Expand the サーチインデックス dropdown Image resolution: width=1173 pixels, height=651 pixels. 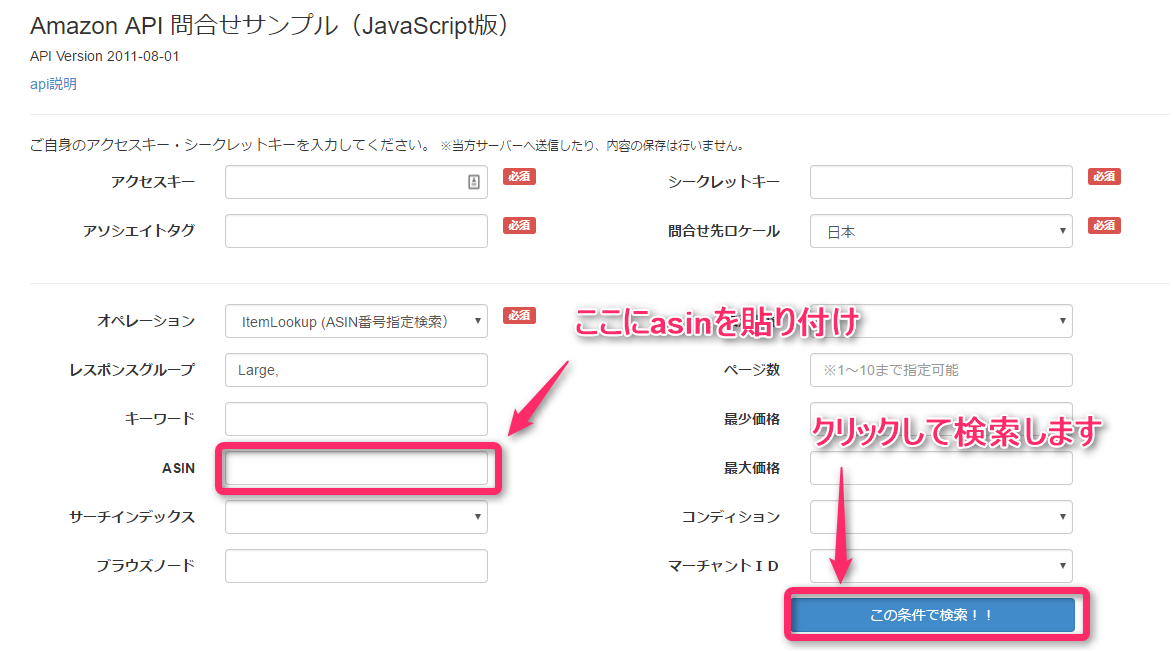pyautogui.click(x=356, y=517)
